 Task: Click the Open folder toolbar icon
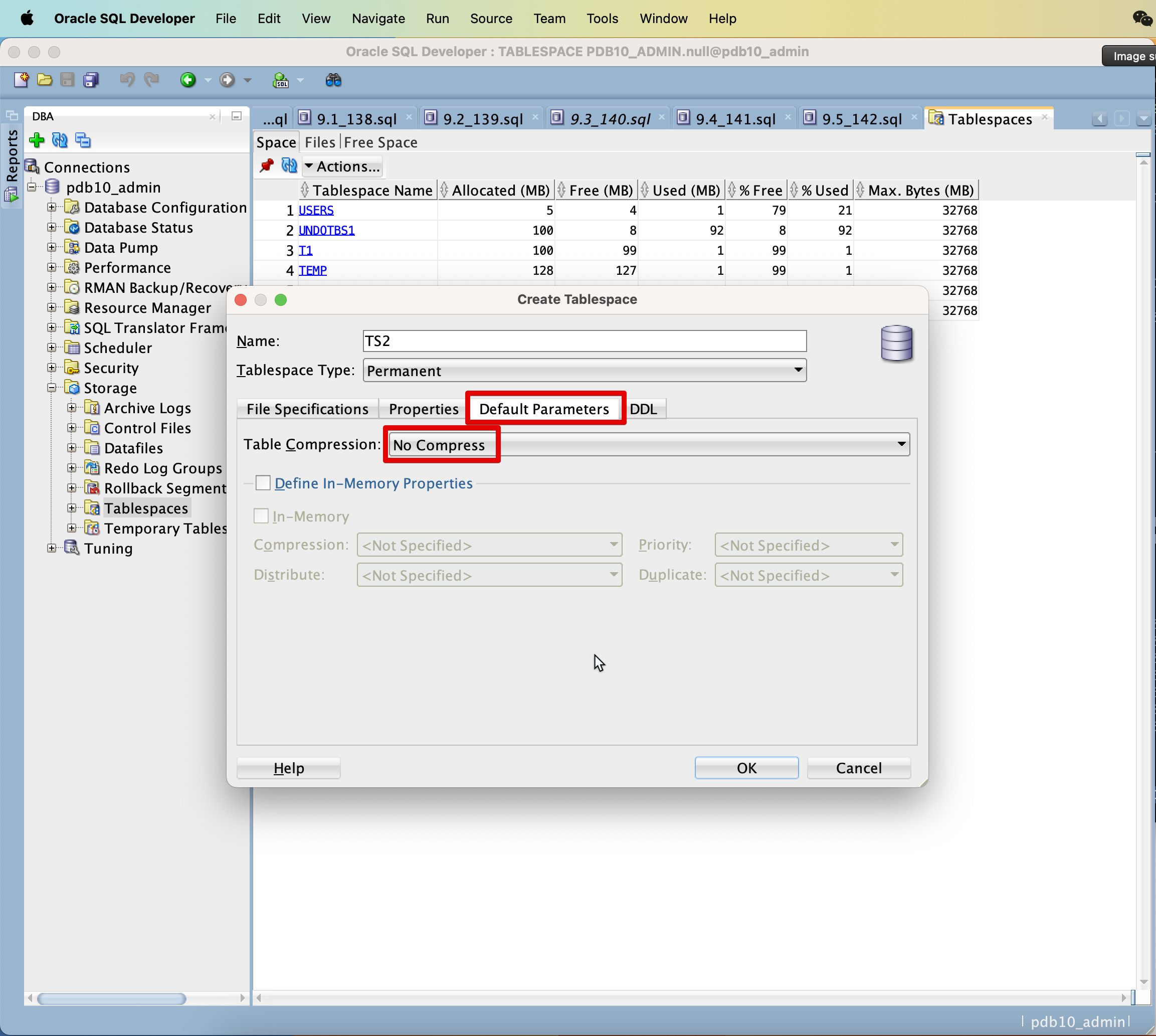[x=45, y=80]
